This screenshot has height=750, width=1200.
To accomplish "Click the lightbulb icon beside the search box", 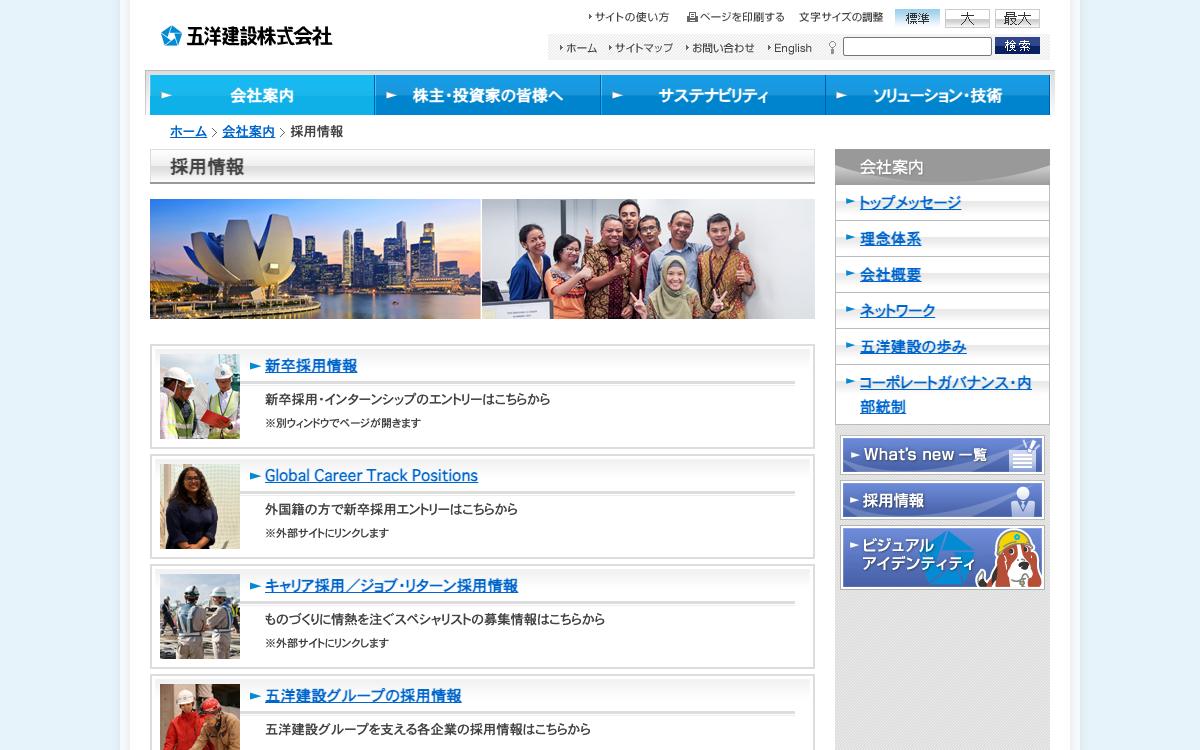I will pyautogui.click(x=832, y=47).
